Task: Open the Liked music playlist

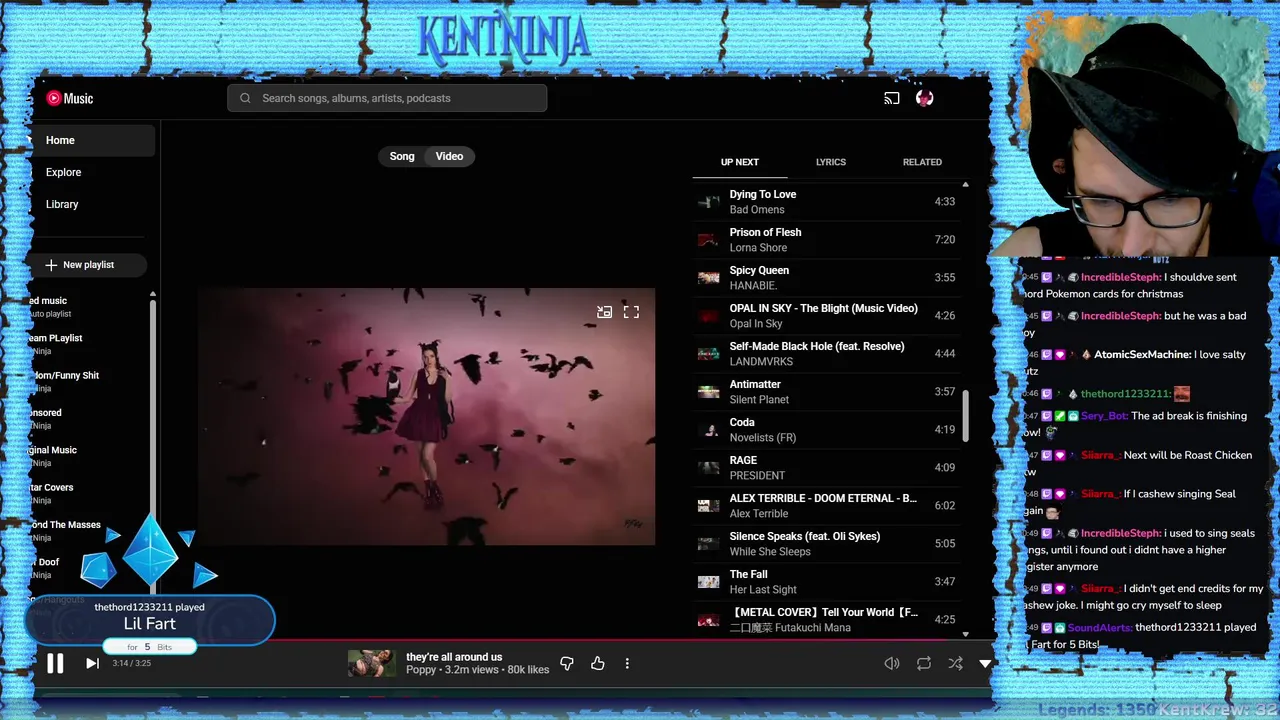Action: pyautogui.click(x=48, y=306)
